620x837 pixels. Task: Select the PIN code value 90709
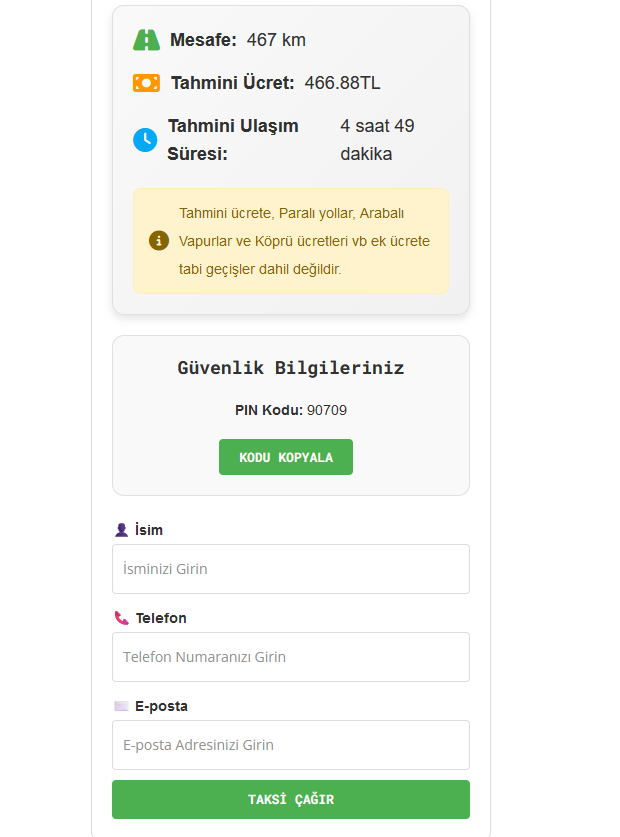327,410
